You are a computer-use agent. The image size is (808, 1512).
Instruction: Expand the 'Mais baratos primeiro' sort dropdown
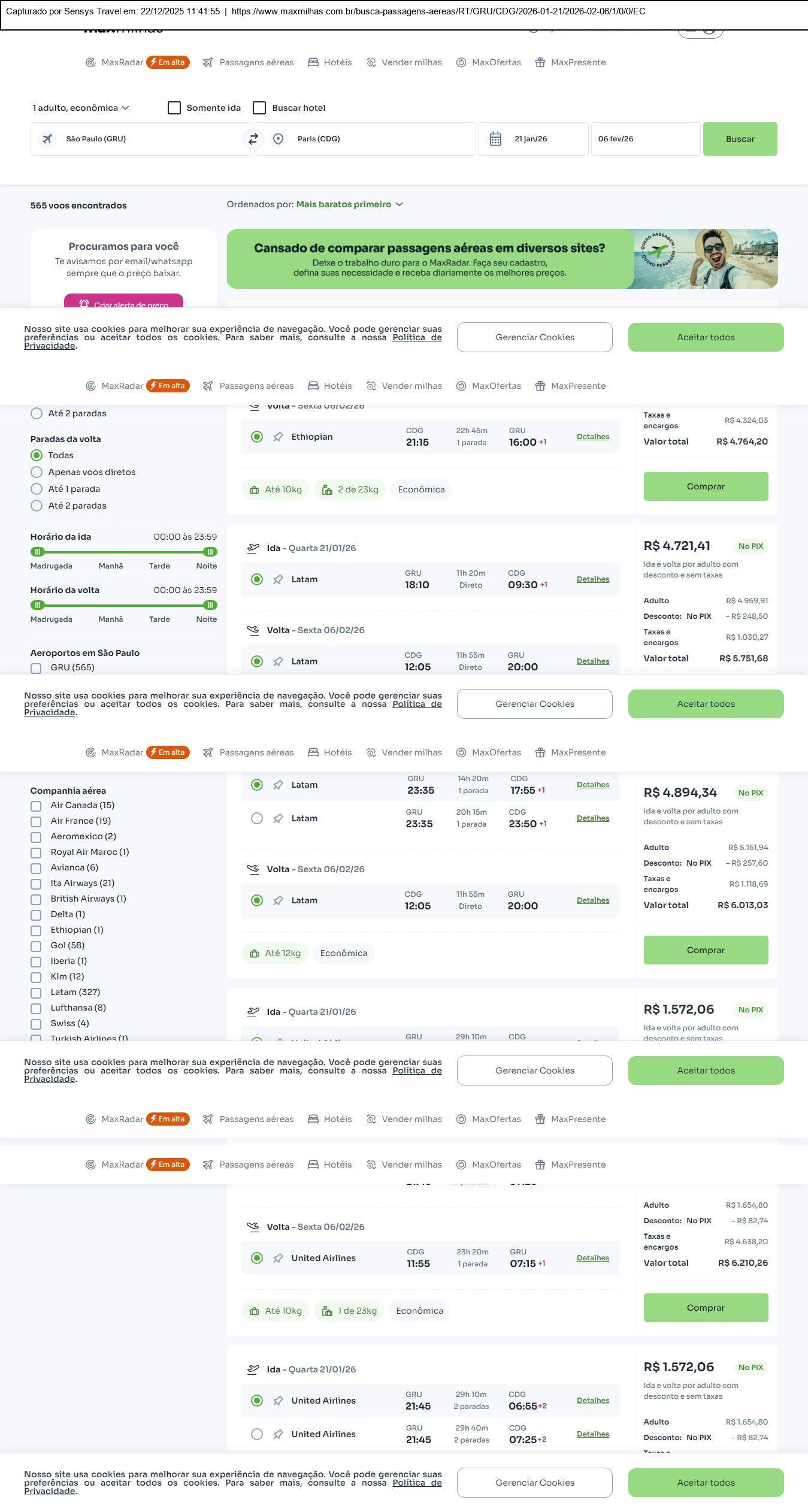tap(349, 204)
